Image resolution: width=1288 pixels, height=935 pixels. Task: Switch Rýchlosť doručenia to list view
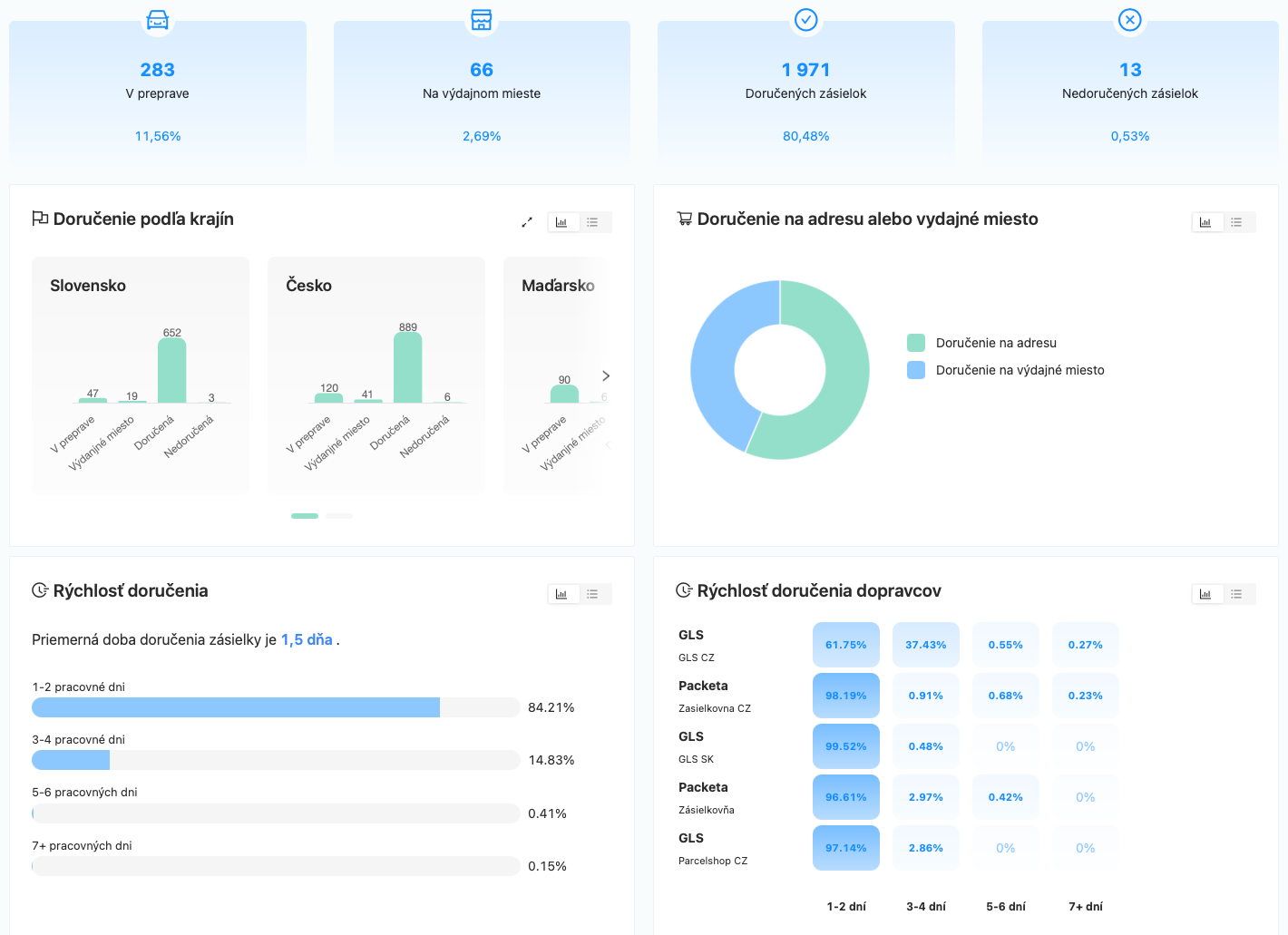592,594
